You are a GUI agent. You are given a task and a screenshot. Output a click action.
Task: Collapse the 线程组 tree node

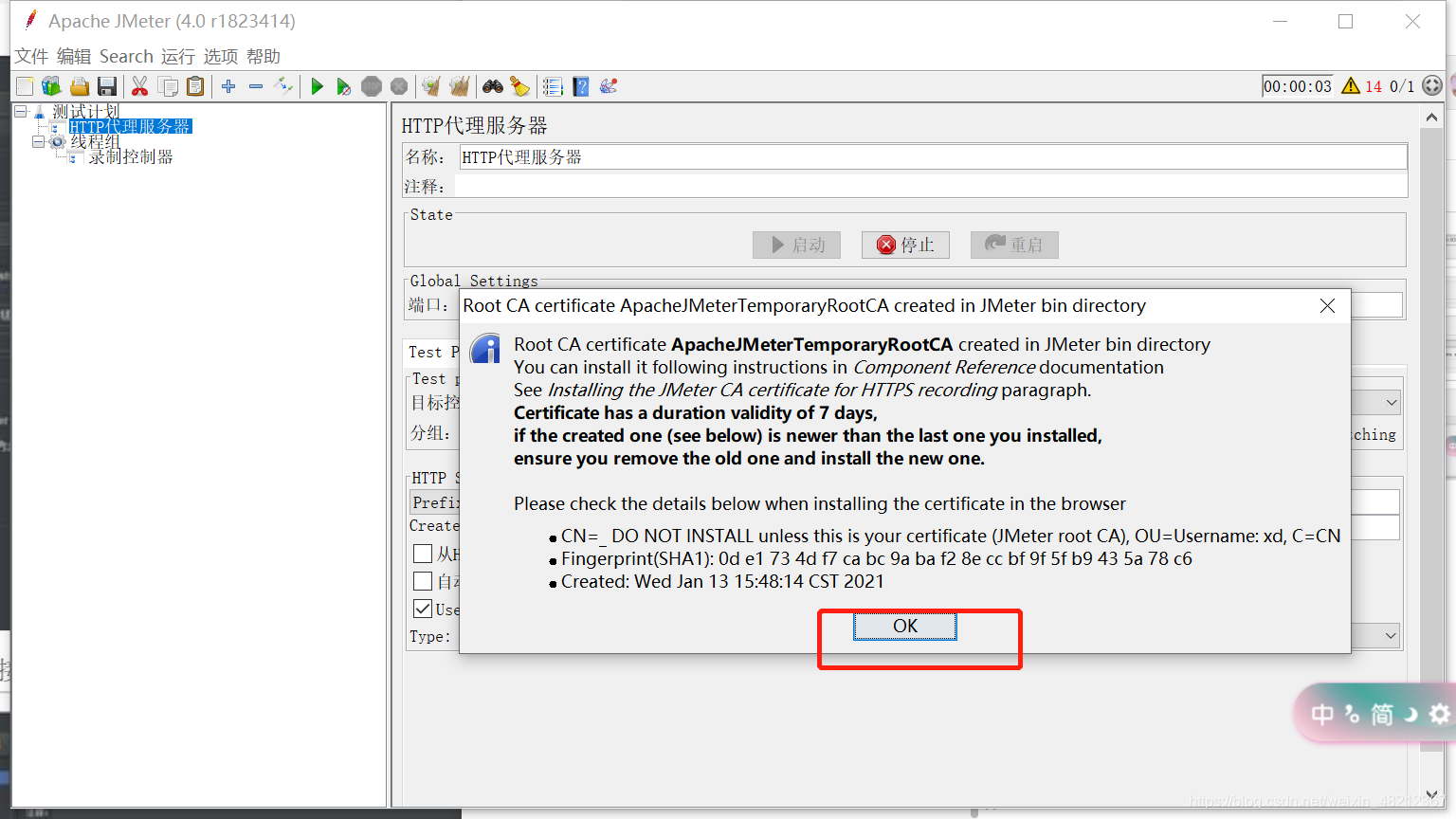coord(38,142)
